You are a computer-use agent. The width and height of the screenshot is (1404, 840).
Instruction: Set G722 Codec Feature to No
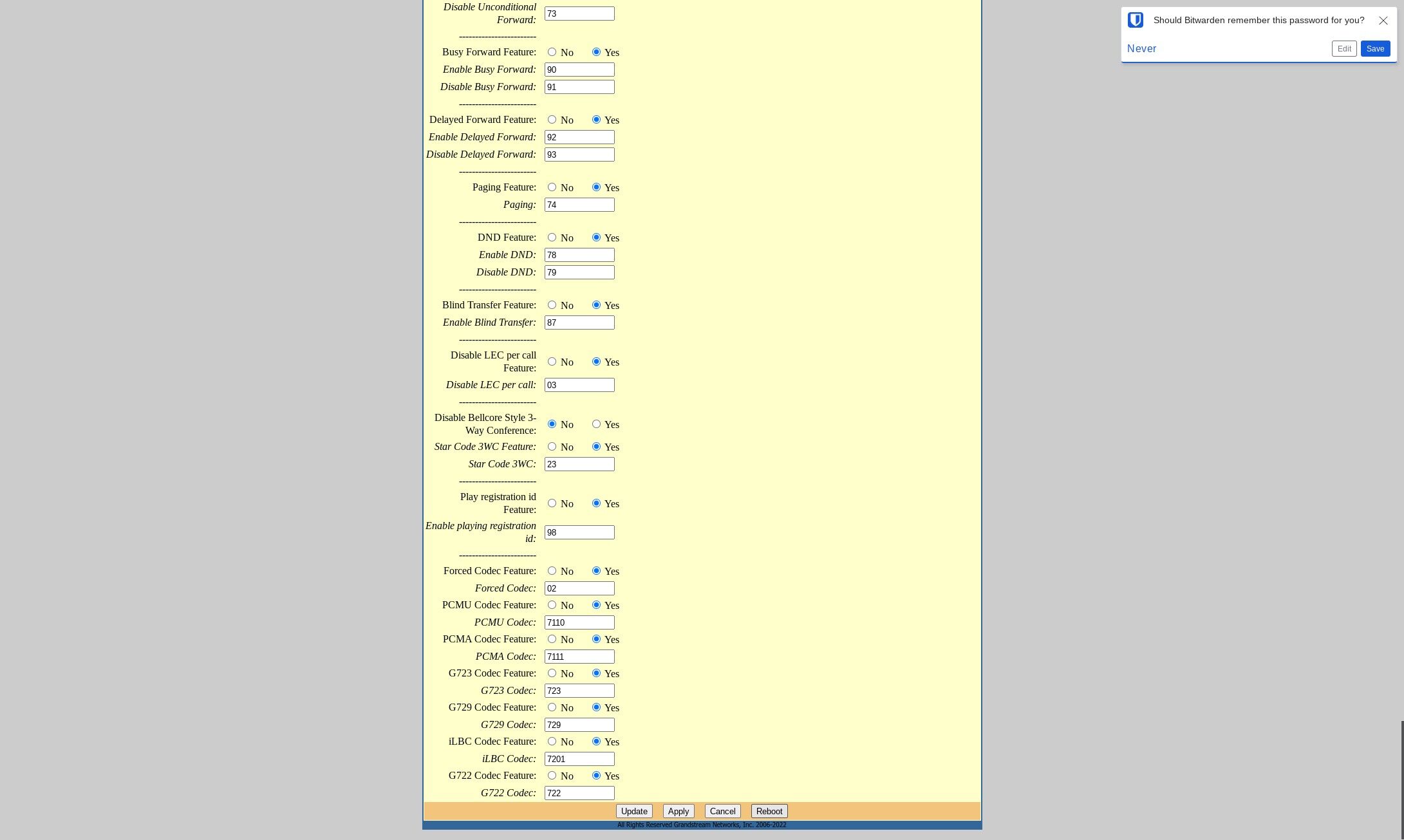[552, 776]
